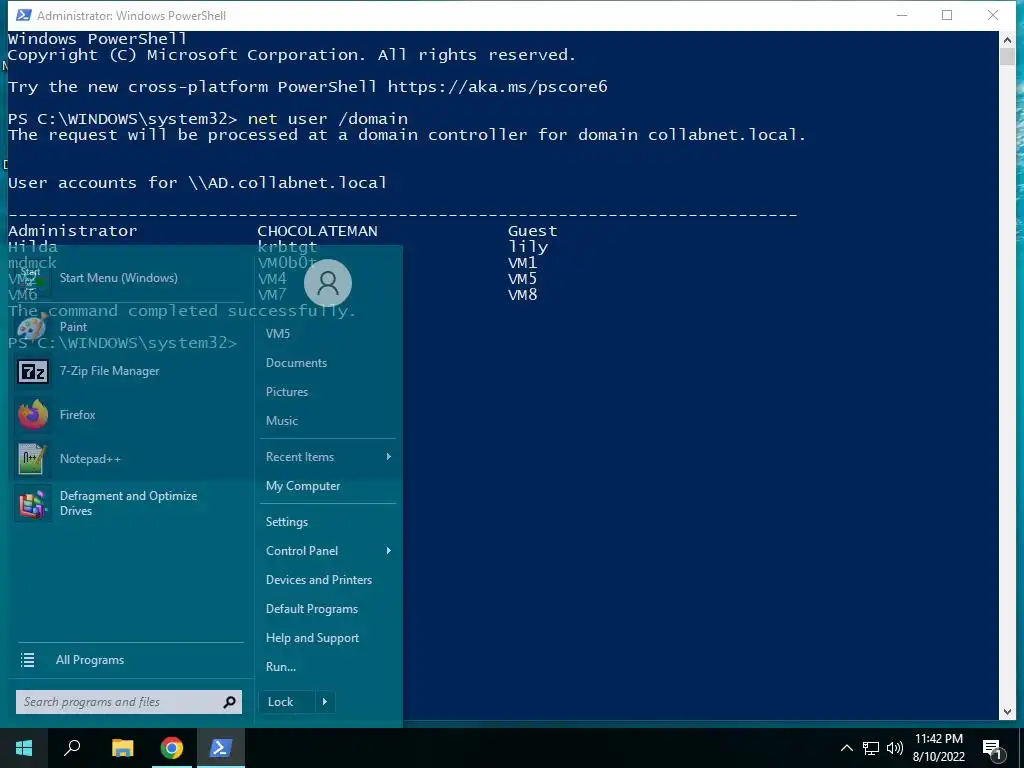Show hidden tray icons chevron
1024x768 pixels.
846,748
